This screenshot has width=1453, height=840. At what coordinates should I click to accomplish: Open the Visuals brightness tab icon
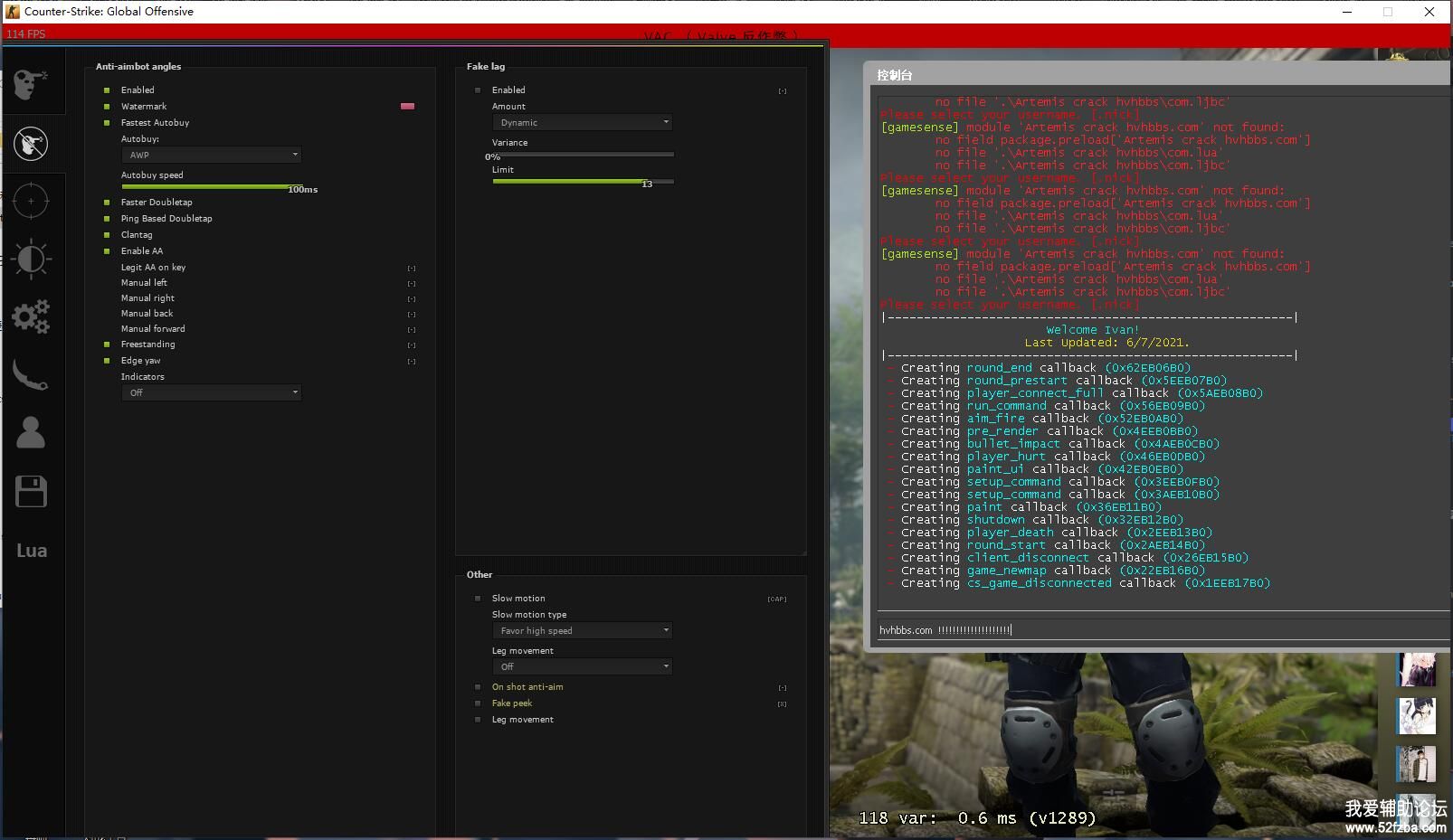31,259
